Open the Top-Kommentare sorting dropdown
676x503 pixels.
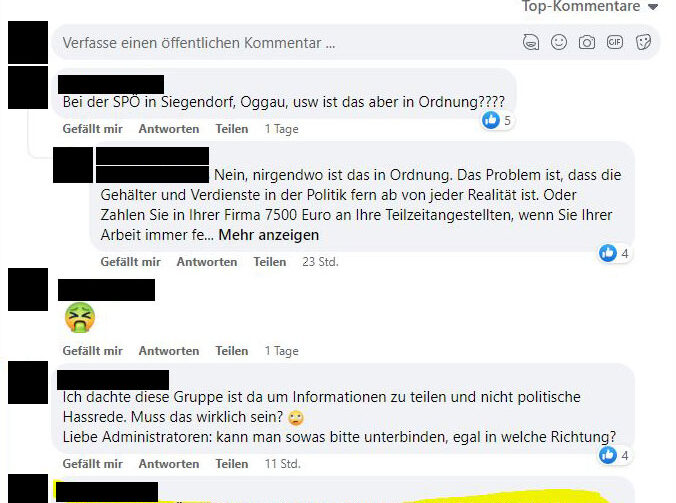click(590, 6)
